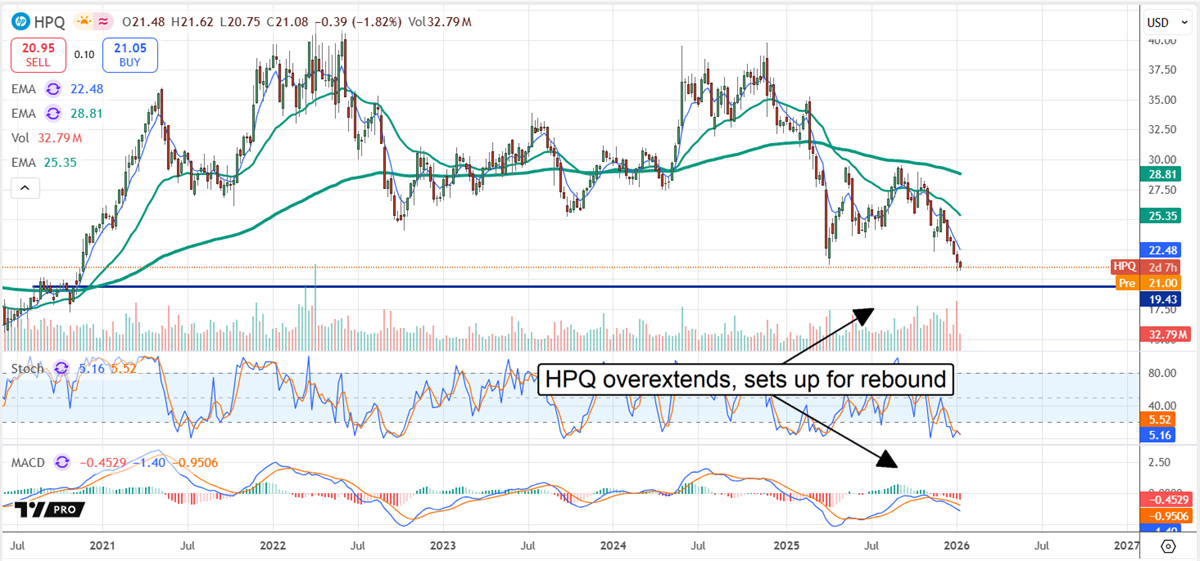The image size is (1200, 561).
Task: Select the MACD indicator label
Action: (27, 462)
